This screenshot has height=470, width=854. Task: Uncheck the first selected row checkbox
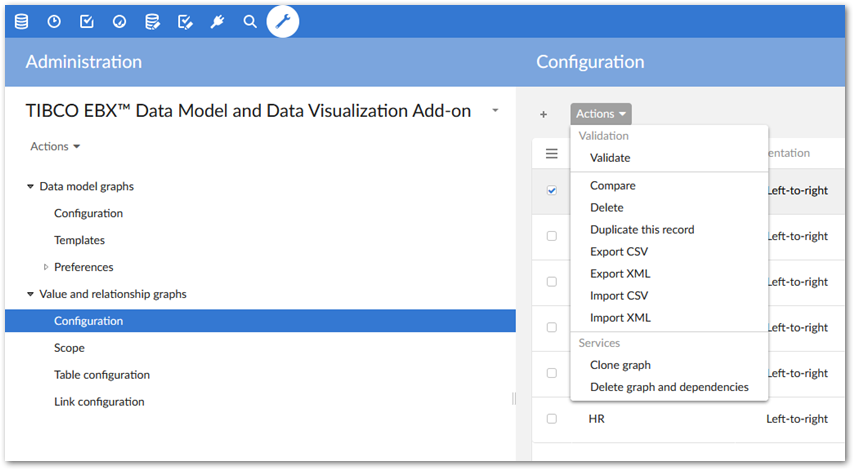[551, 190]
